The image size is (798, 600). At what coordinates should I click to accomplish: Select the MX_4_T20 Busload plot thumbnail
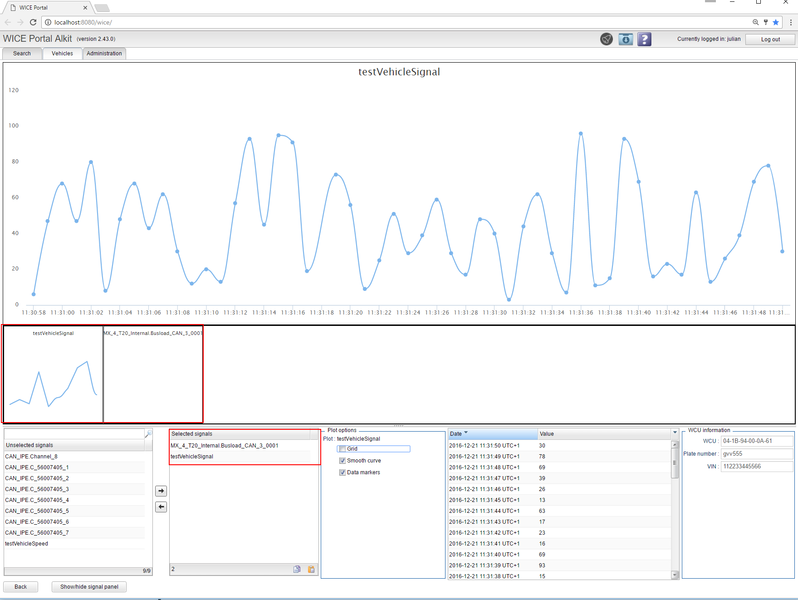[x=153, y=374]
